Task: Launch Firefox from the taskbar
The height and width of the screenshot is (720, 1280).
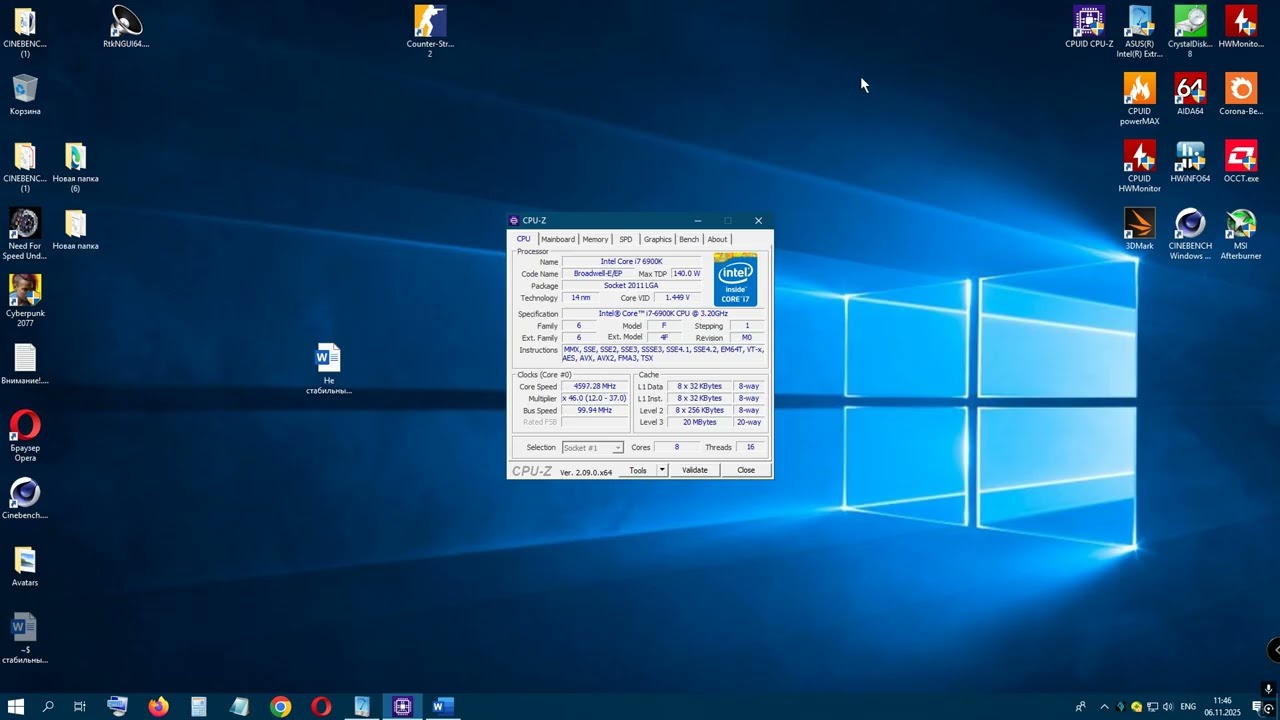Action: click(158, 707)
